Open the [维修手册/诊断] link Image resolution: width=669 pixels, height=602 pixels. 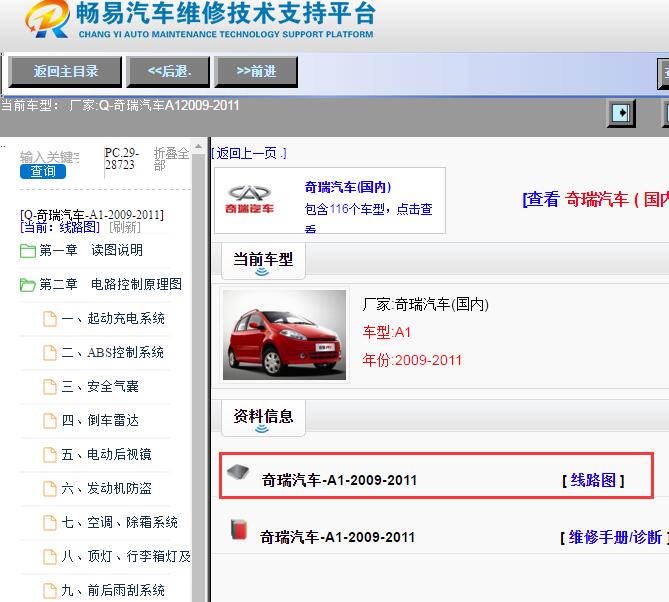(614, 538)
